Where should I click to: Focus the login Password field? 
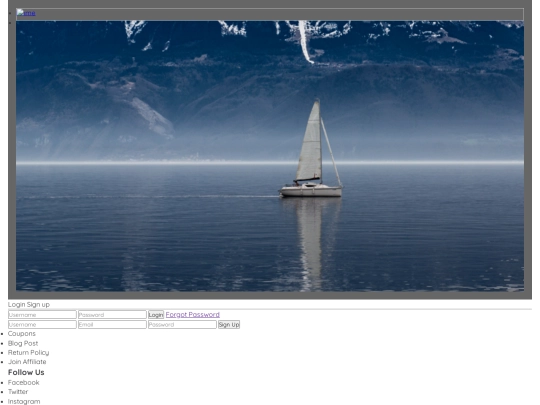click(112, 314)
